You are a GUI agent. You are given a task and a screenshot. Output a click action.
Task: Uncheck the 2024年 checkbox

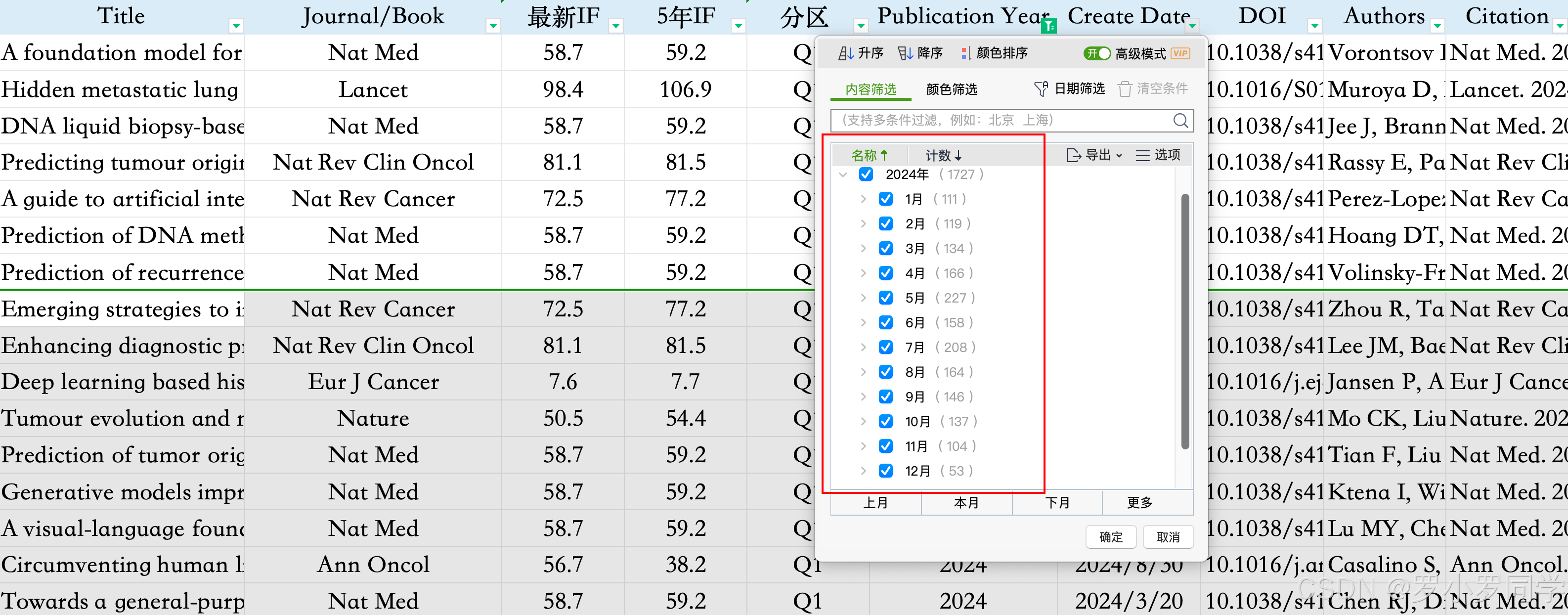click(x=866, y=175)
